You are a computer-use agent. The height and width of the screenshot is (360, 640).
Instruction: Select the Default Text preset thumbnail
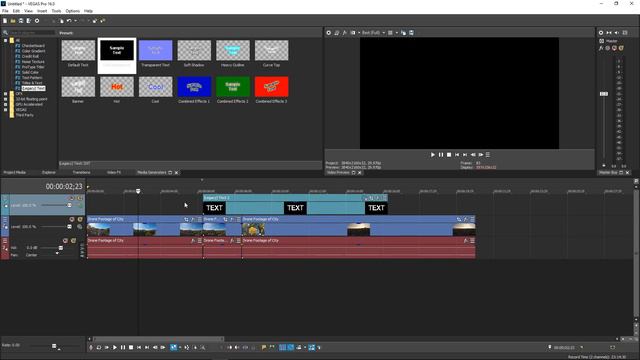click(x=78, y=51)
